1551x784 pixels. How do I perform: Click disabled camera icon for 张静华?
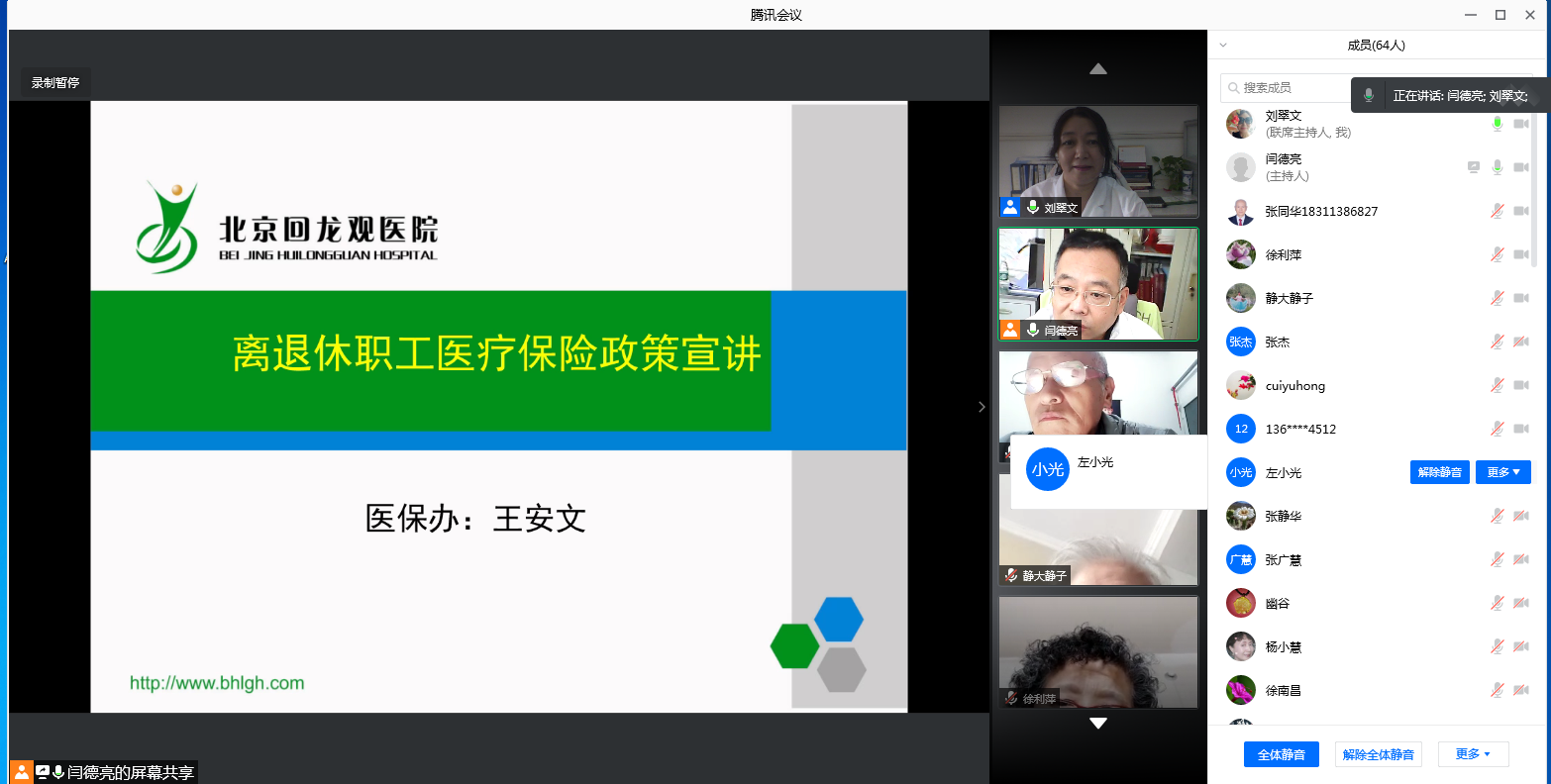click(1521, 516)
